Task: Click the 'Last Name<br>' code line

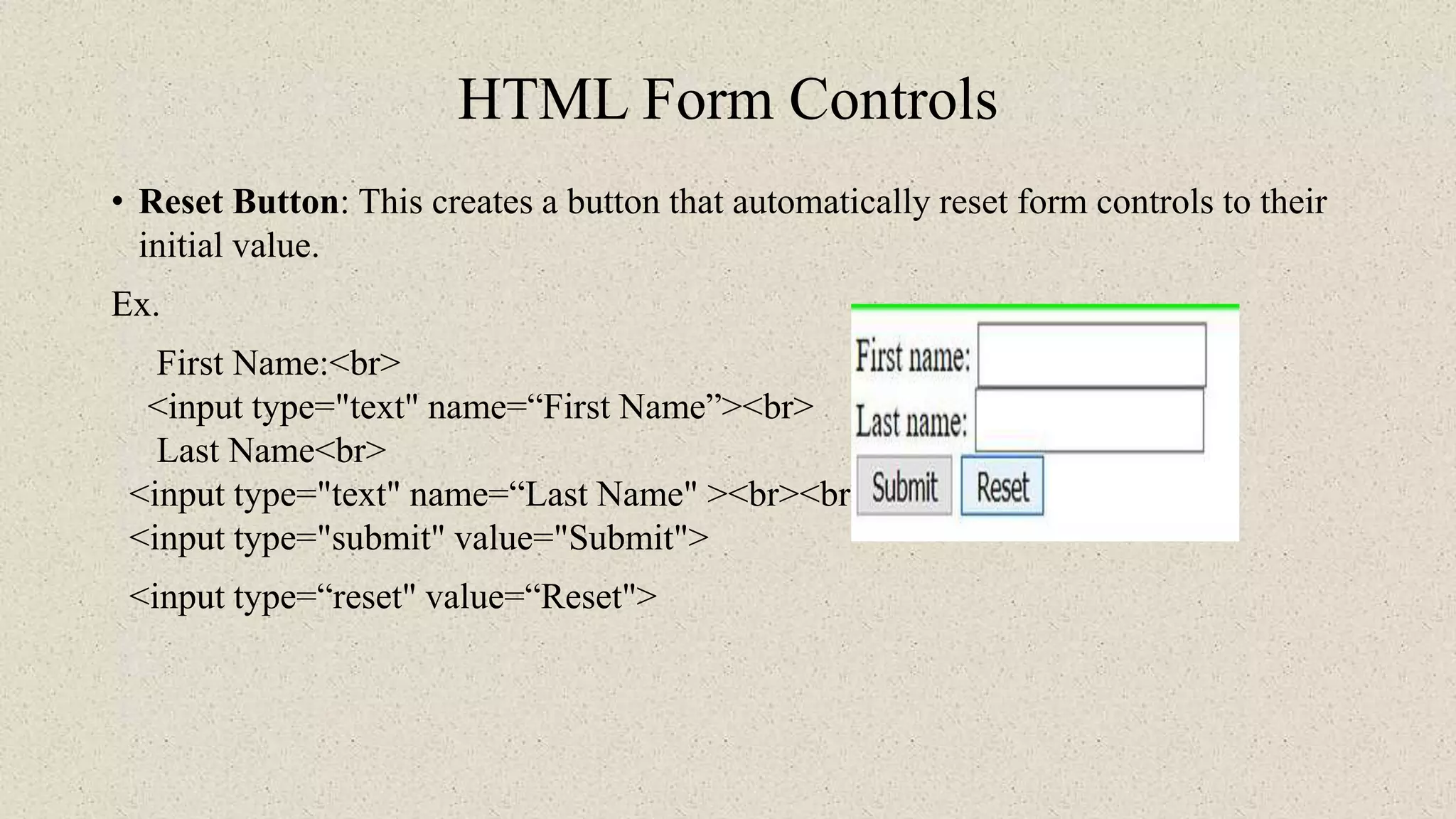Action: 272,451
